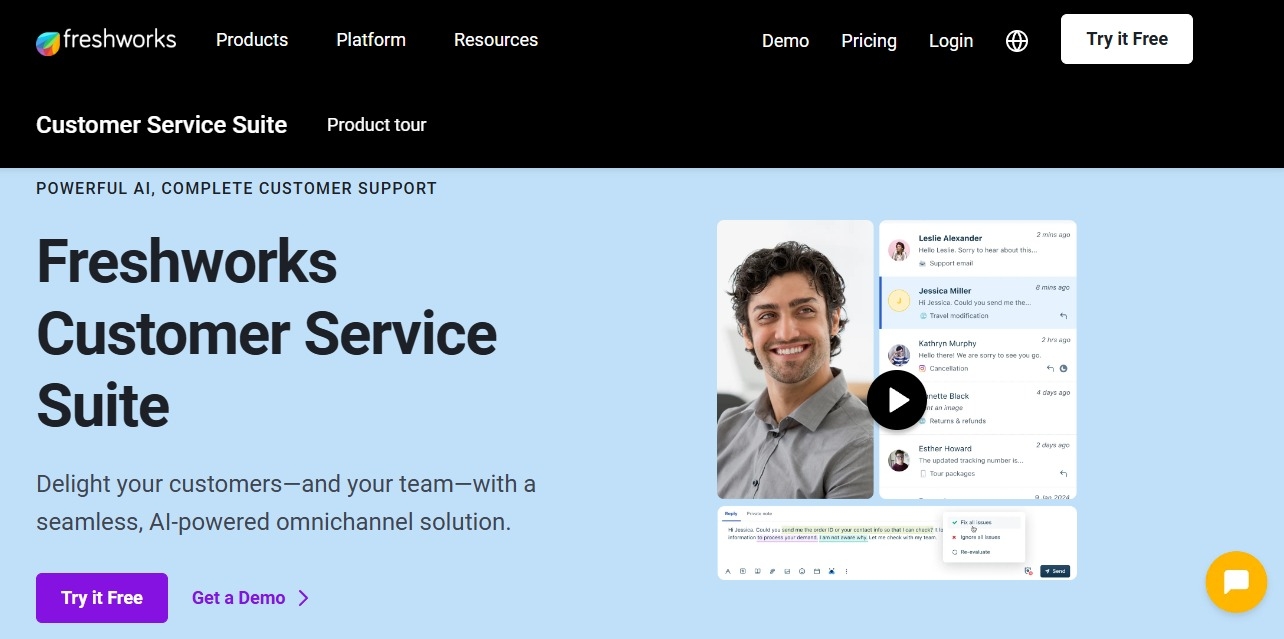Expand the Platform menu
The image size is (1284, 639).
tap(370, 40)
